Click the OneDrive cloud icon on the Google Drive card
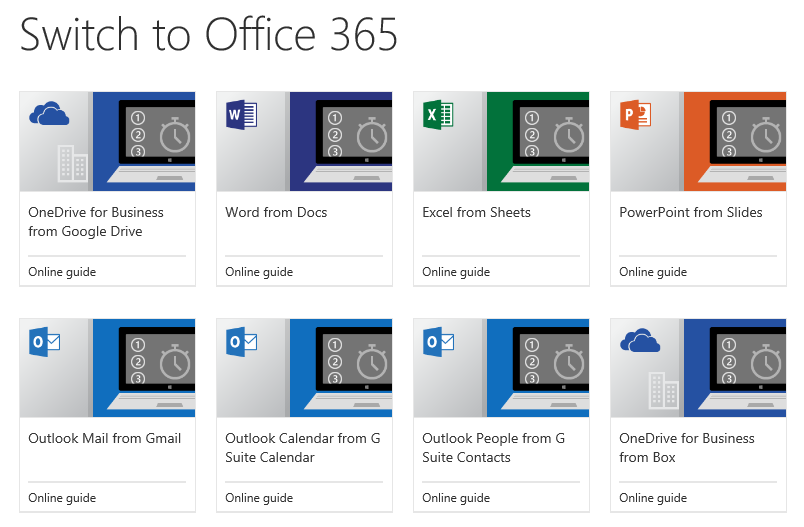Viewport: 804px width, 527px height. [x=49, y=114]
